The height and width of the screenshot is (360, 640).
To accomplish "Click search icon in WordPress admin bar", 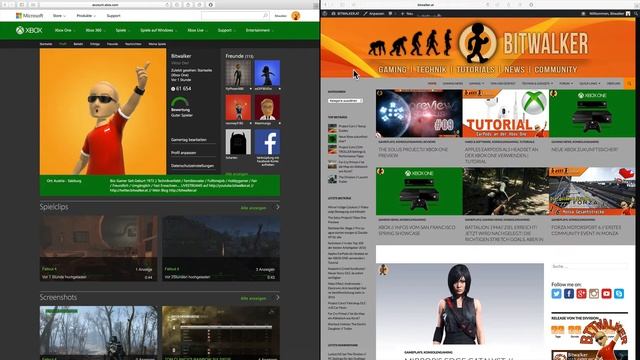I will 635,13.
